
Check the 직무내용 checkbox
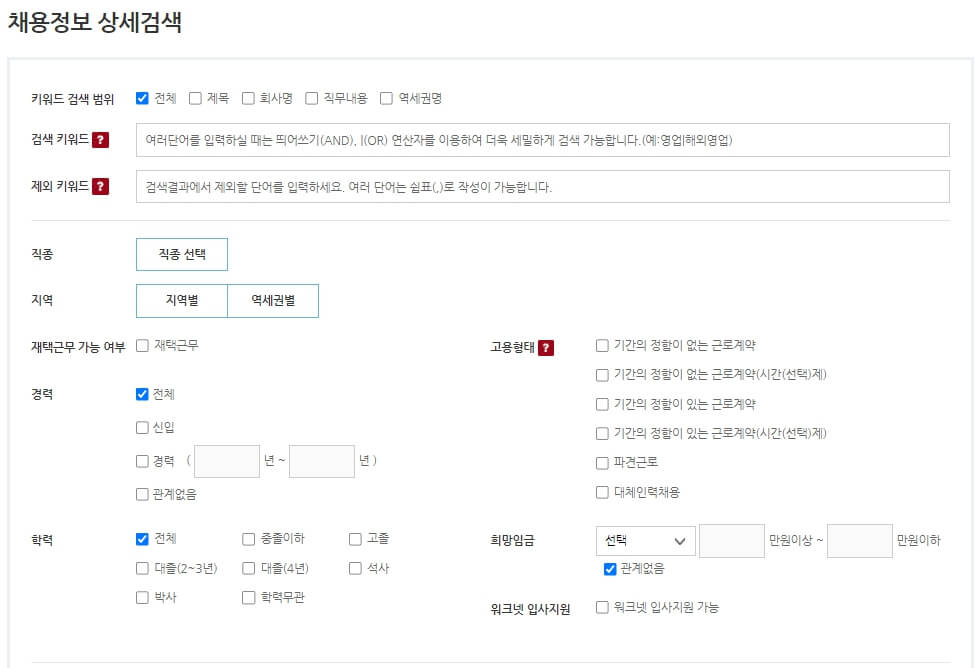311,97
